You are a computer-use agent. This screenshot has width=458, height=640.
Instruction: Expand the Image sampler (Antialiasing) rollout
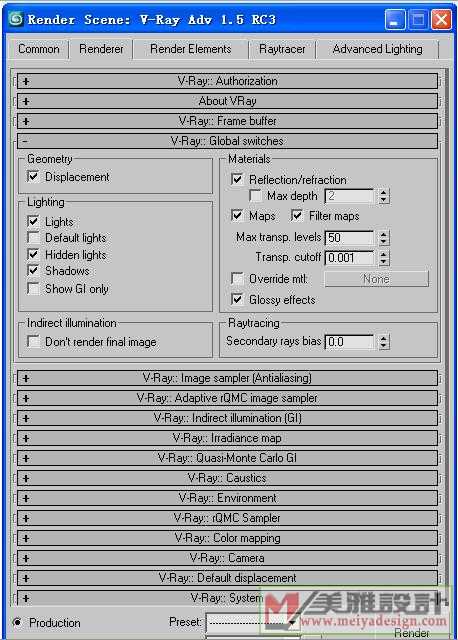pyautogui.click(x=227, y=378)
